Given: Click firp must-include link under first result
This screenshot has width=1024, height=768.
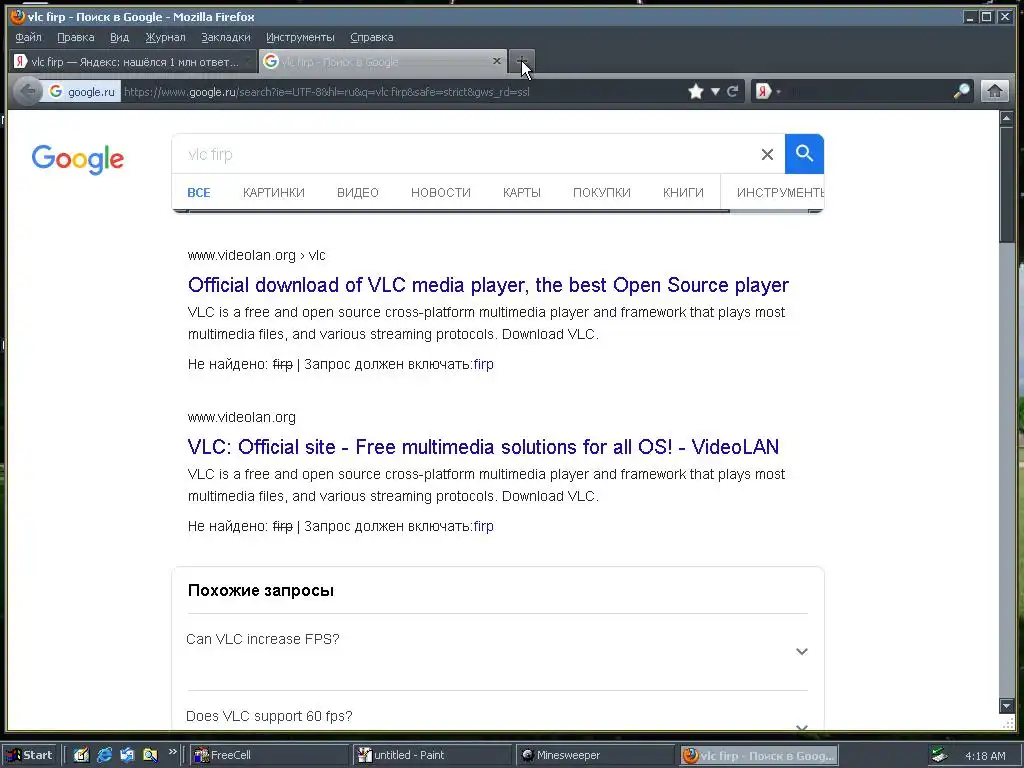Looking at the screenshot, I should coord(483,364).
